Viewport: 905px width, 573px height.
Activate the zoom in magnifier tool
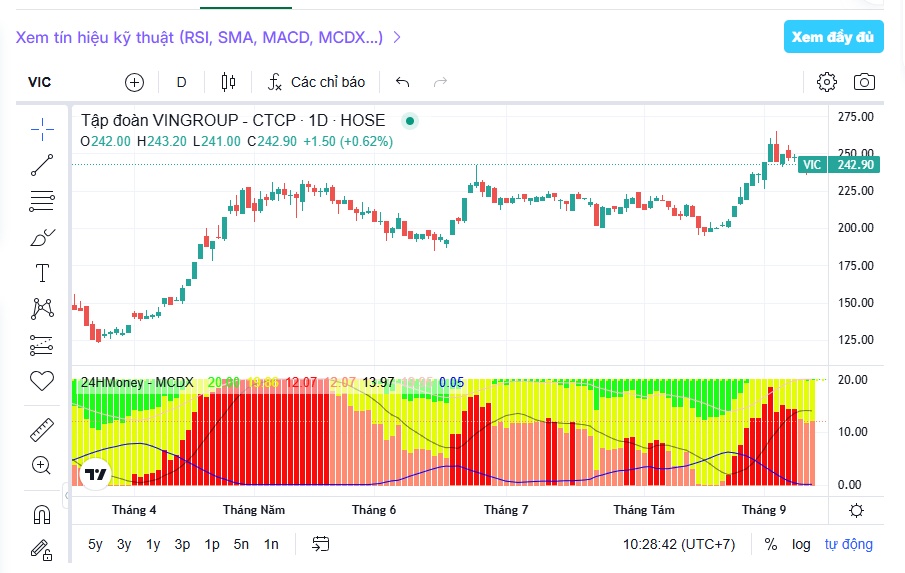click(x=42, y=465)
